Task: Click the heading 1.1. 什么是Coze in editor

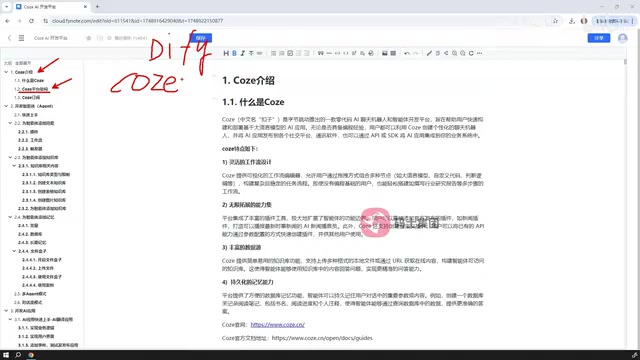Action: click(x=253, y=102)
